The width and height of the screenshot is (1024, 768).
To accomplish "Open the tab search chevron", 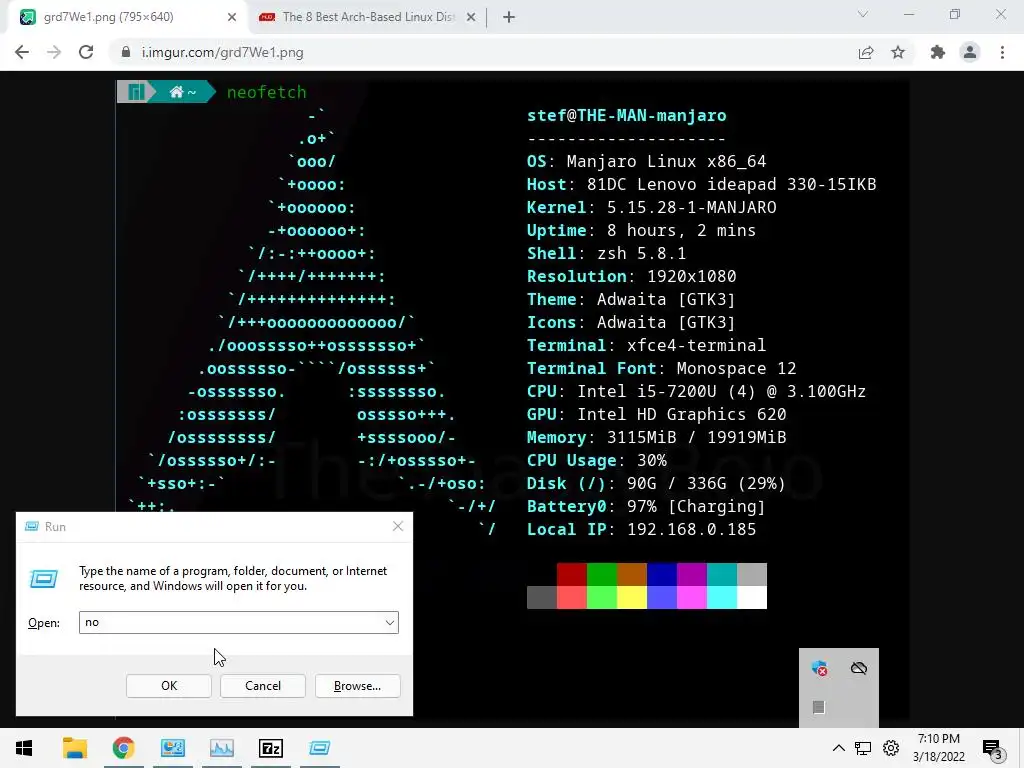I will click(x=863, y=14).
